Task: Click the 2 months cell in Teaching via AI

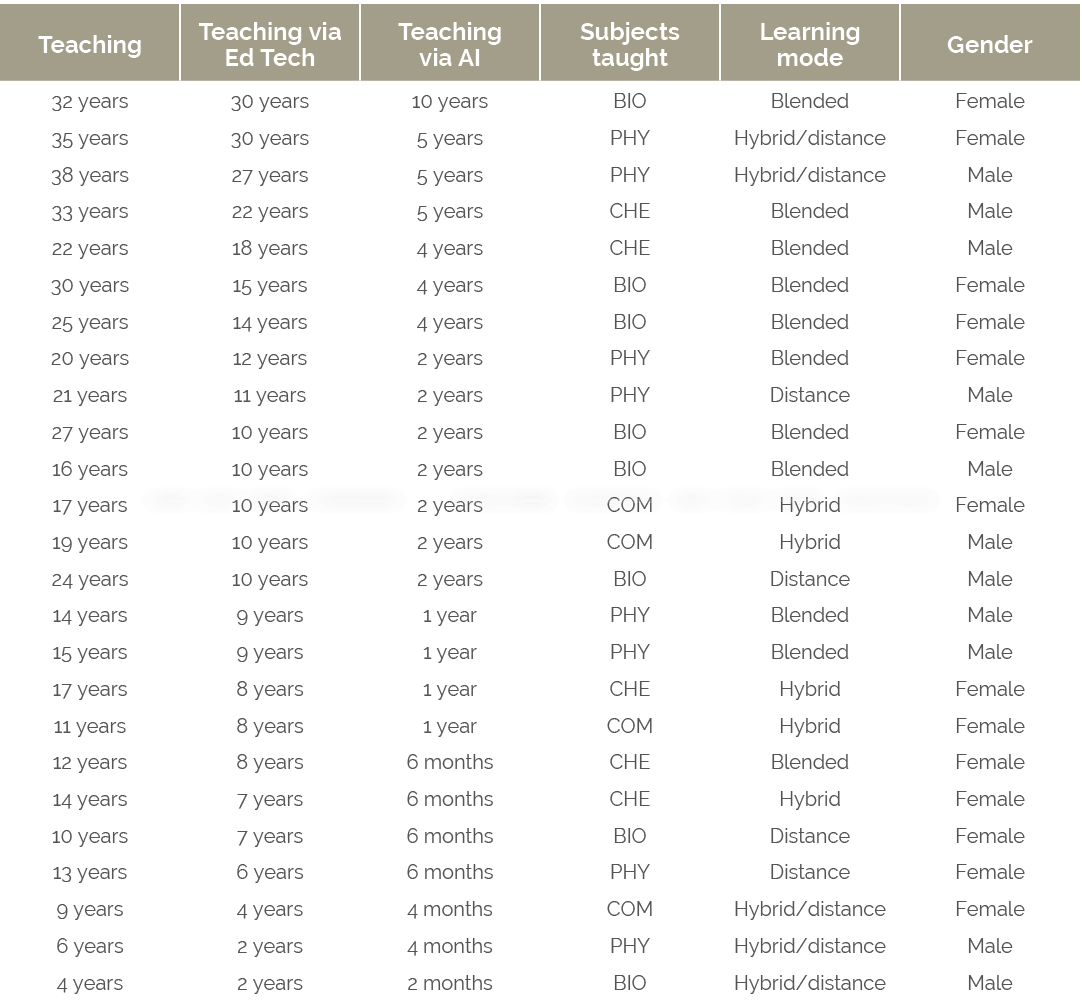Action: click(449, 983)
